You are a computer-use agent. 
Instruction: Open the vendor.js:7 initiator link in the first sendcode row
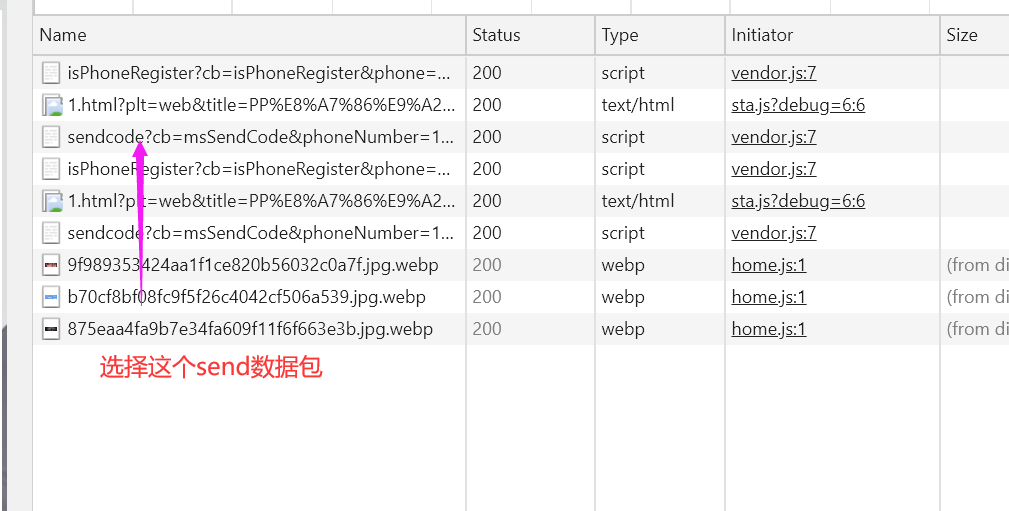click(x=773, y=137)
